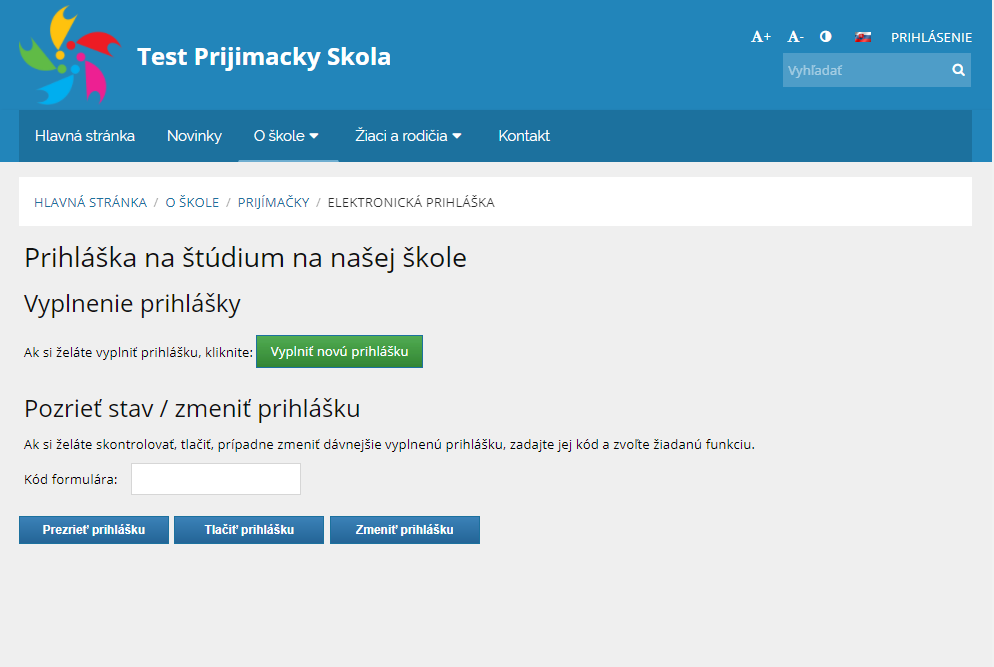Go to the Novinky menu item
This screenshot has width=994, height=667.
click(194, 136)
